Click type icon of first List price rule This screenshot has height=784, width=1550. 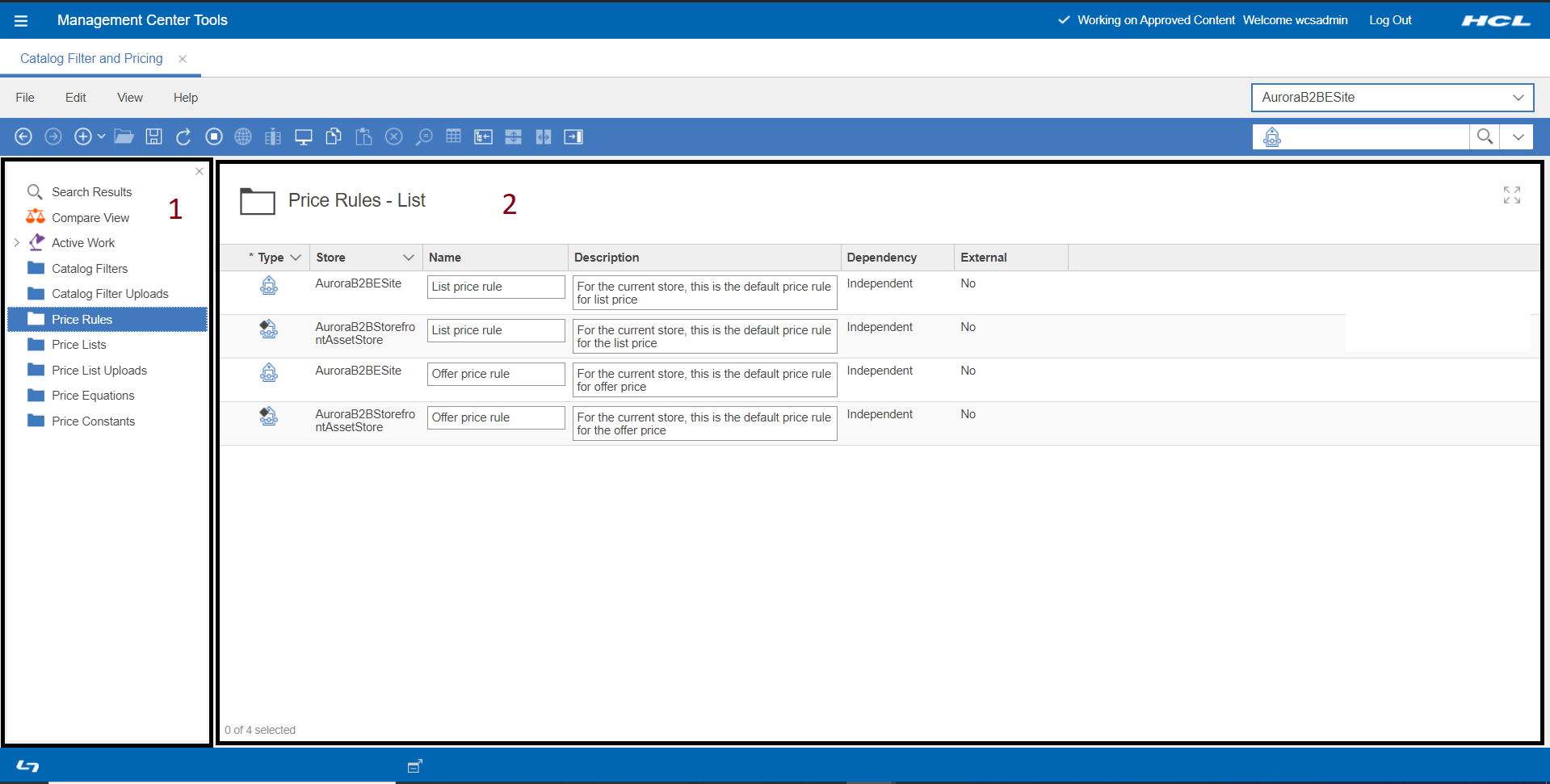point(269,285)
